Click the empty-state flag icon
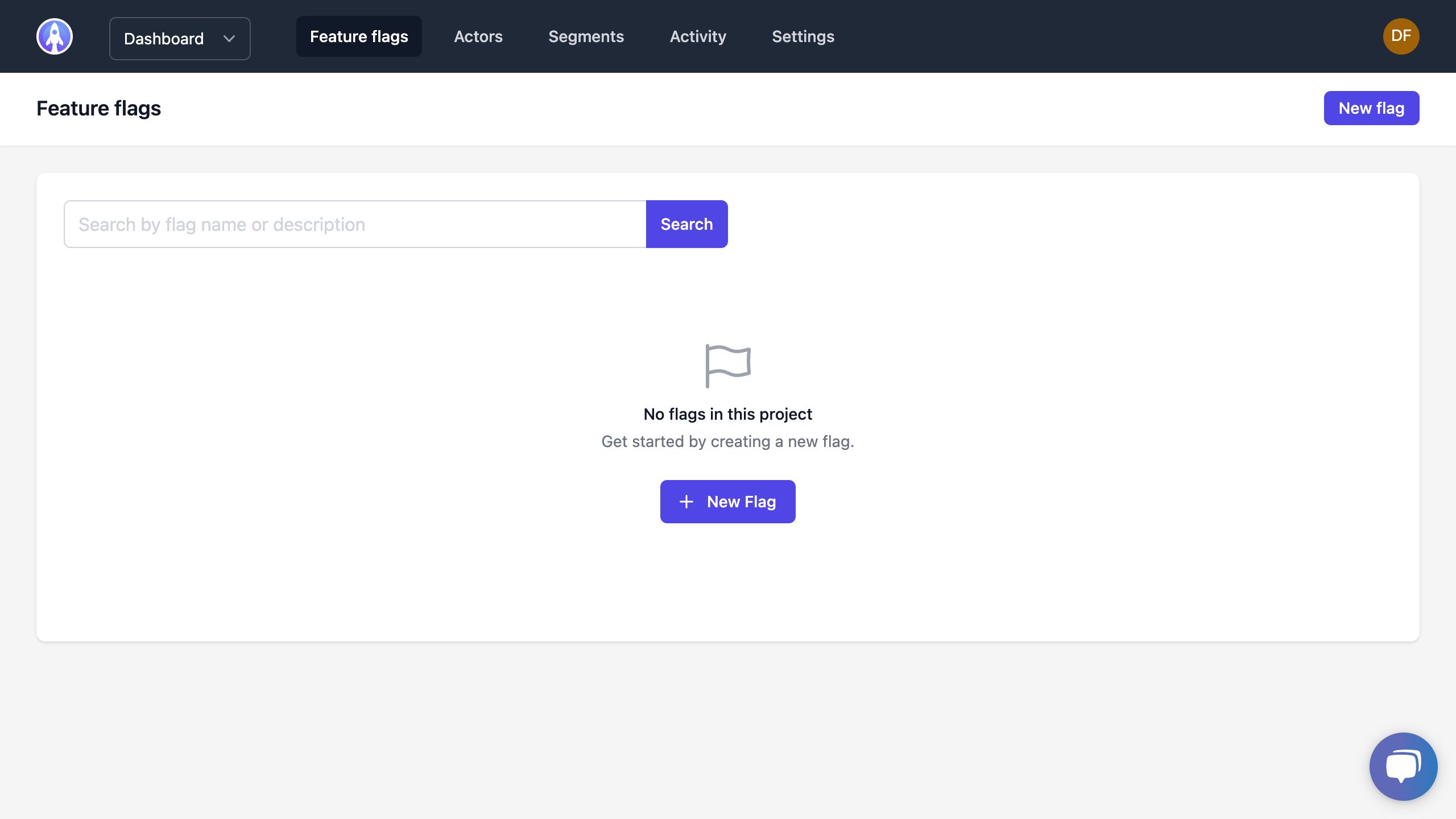Image resolution: width=1456 pixels, height=819 pixels. point(728,366)
